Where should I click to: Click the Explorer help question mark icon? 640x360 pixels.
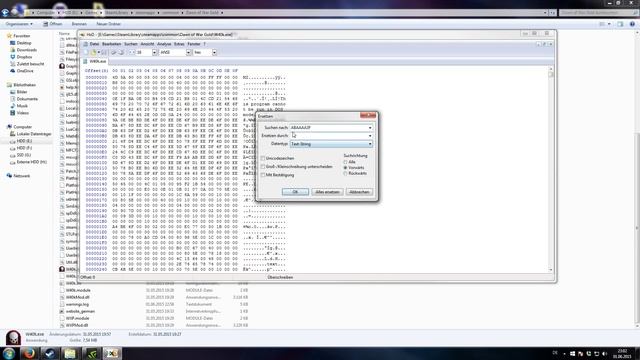[x=632, y=24]
